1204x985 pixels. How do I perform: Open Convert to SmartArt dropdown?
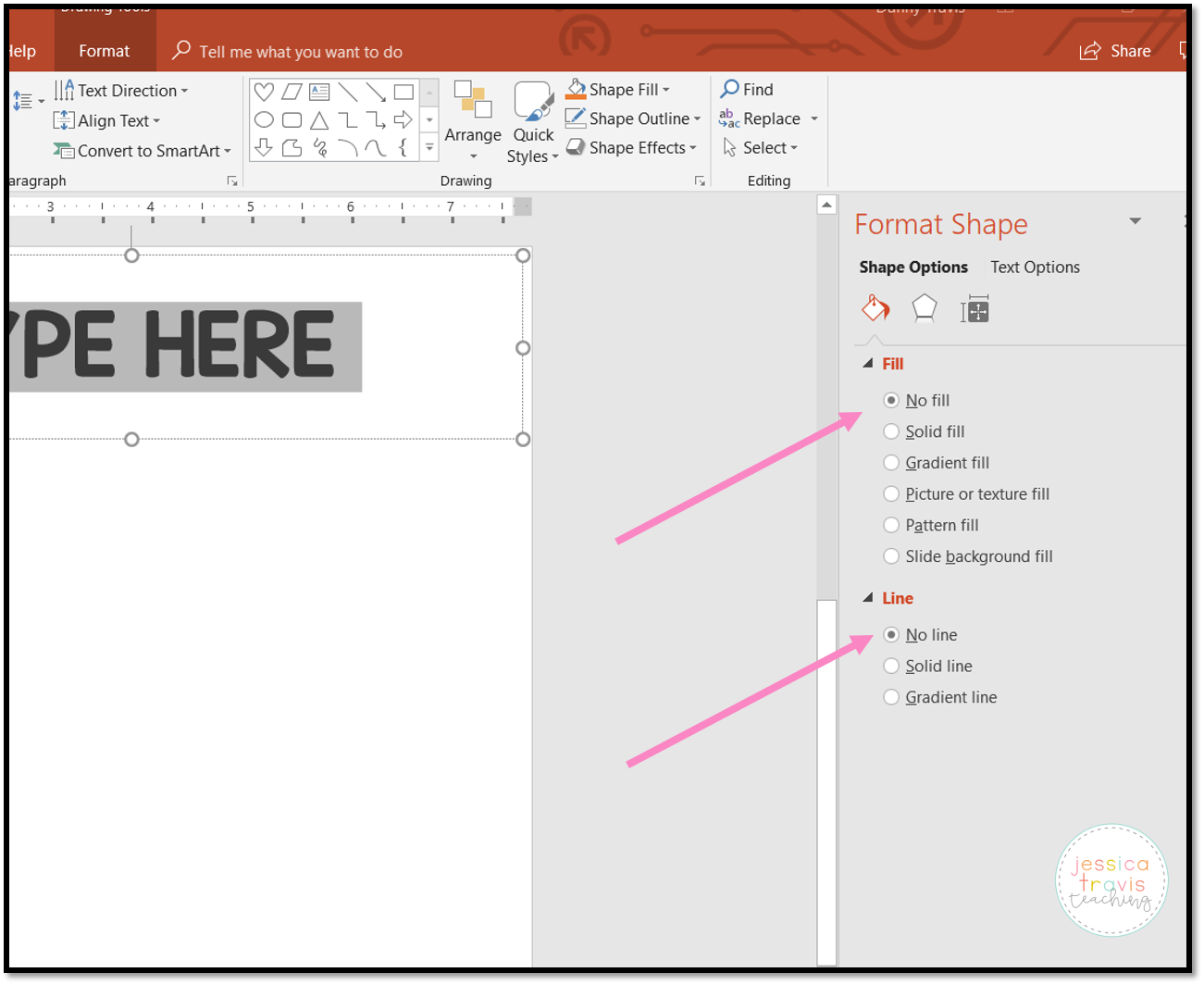pos(142,150)
